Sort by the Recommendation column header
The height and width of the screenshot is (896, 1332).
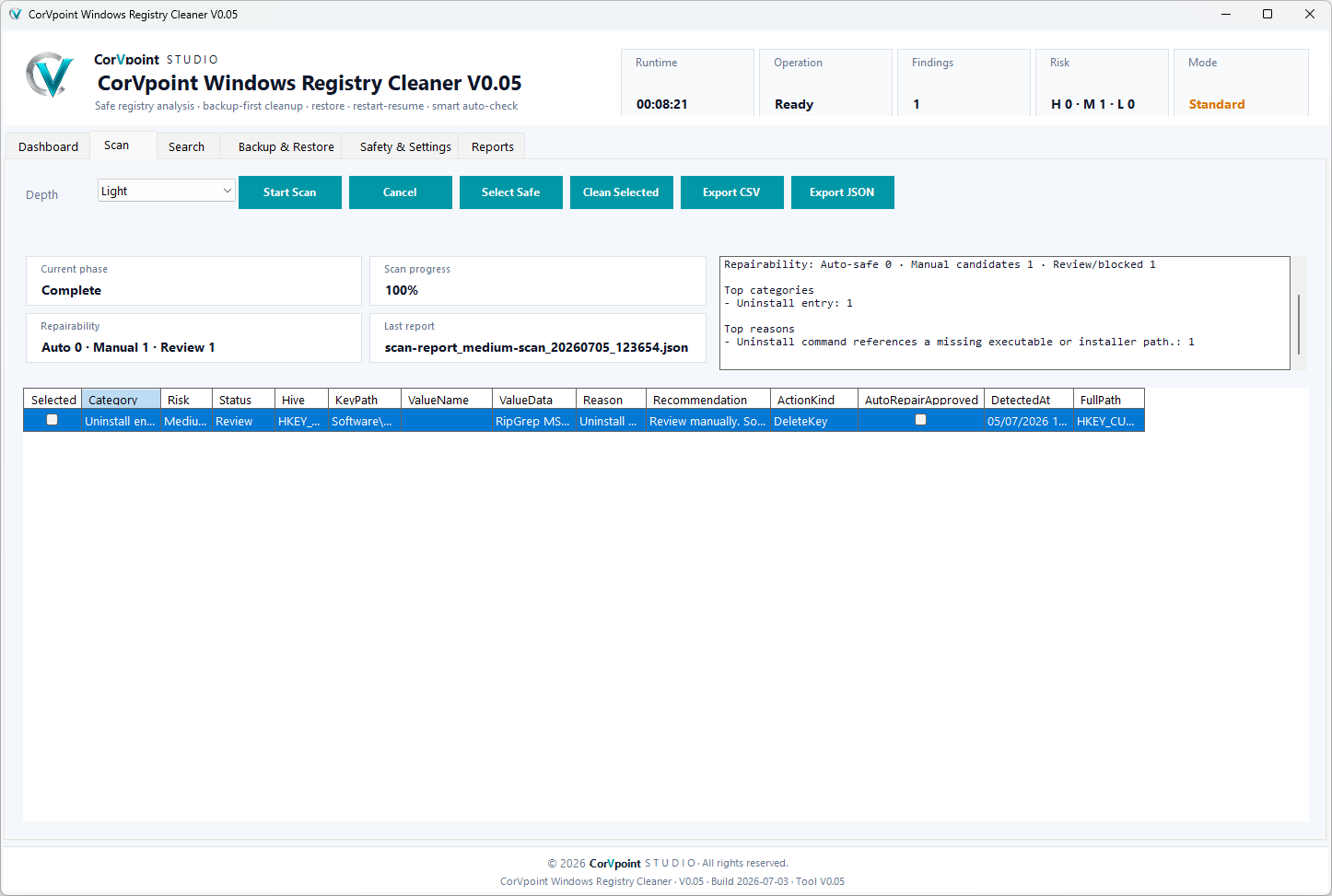708,400
